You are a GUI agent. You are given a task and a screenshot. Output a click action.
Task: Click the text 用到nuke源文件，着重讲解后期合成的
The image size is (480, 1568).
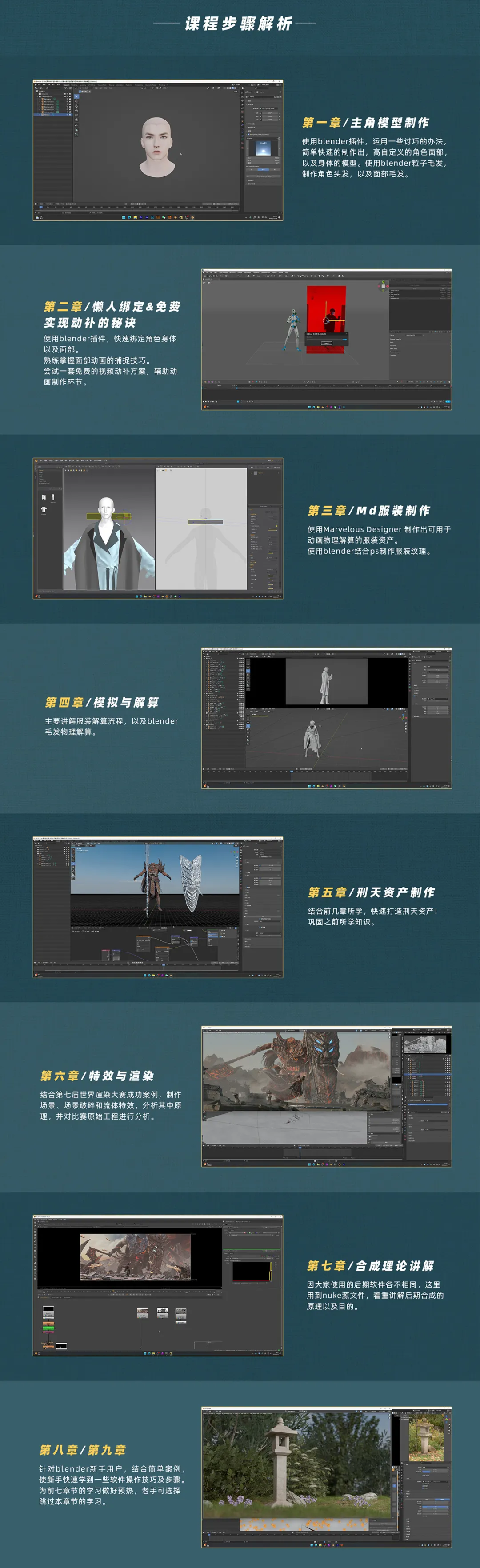pos(376,1295)
